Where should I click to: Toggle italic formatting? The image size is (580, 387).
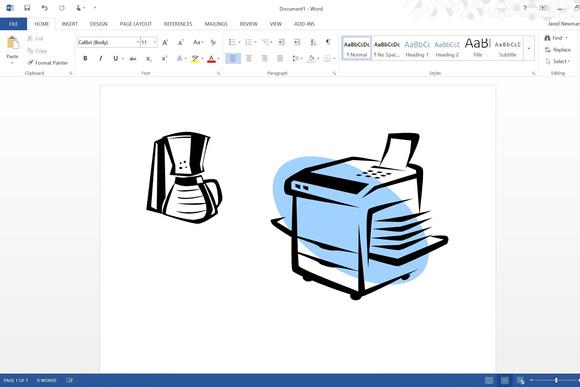pyautogui.click(x=101, y=58)
